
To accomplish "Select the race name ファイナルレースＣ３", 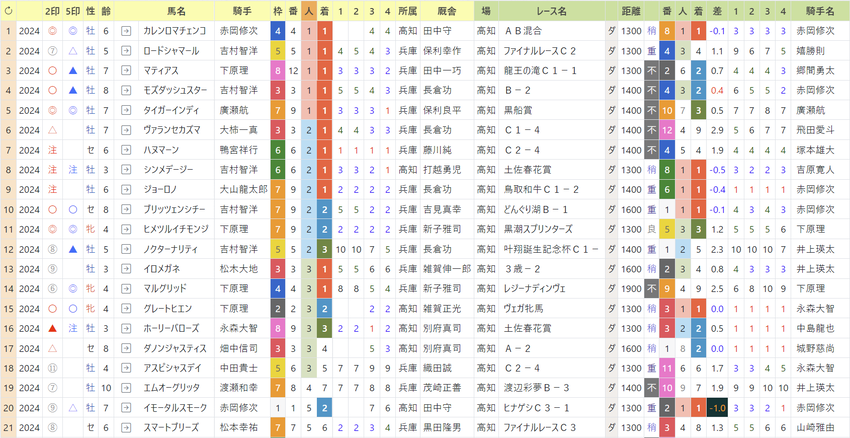I will point(539,427).
